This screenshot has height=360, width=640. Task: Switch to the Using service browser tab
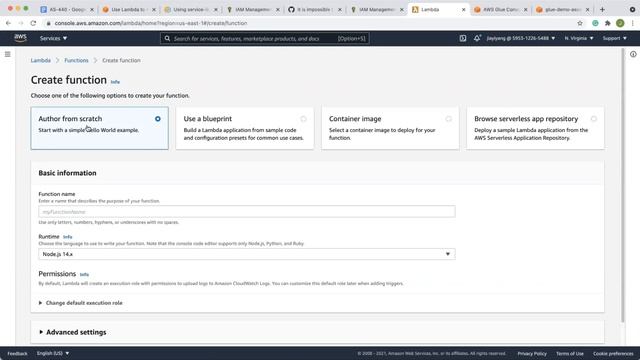point(191,9)
